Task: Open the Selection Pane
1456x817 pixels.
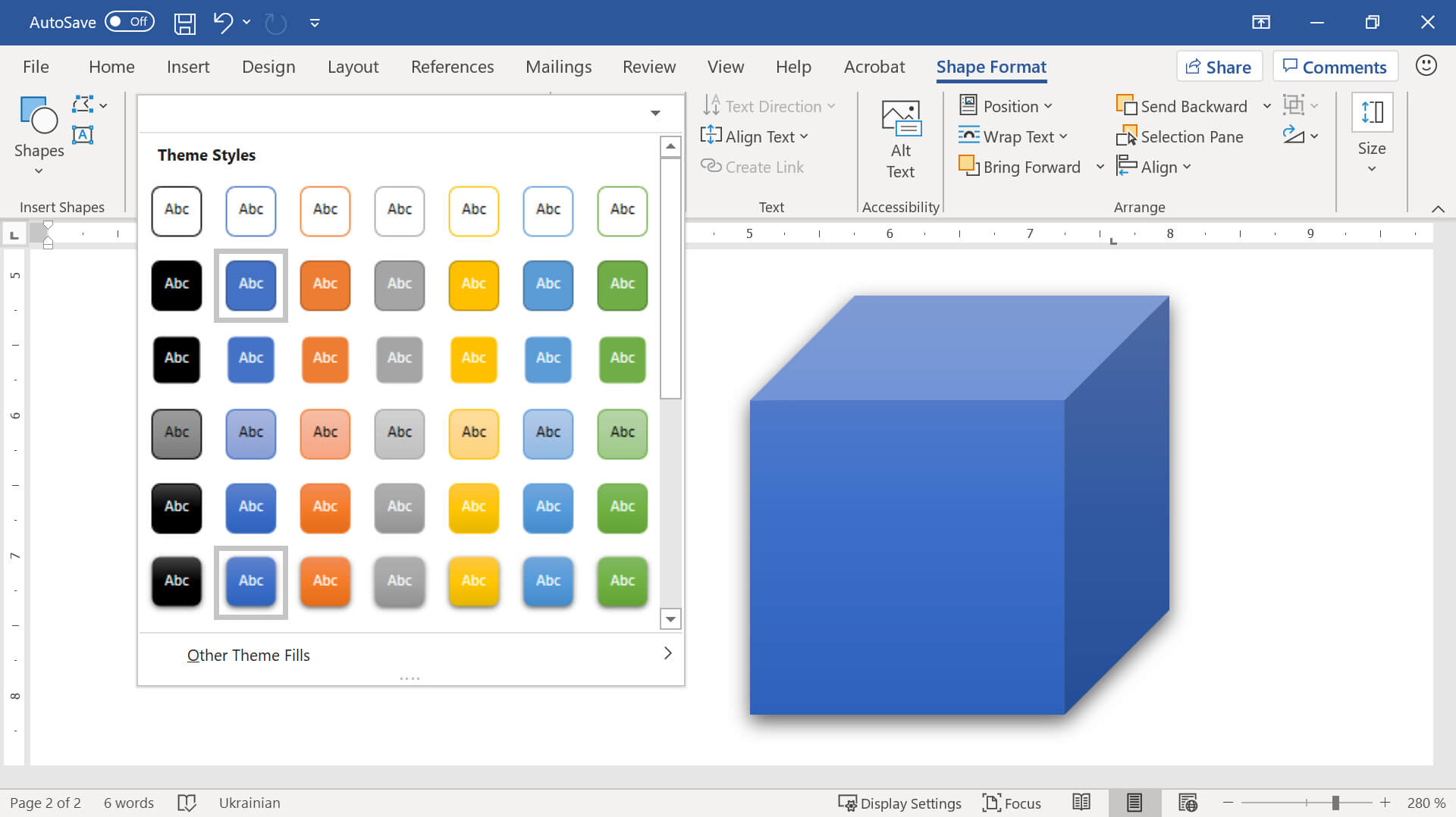Action: point(1179,137)
